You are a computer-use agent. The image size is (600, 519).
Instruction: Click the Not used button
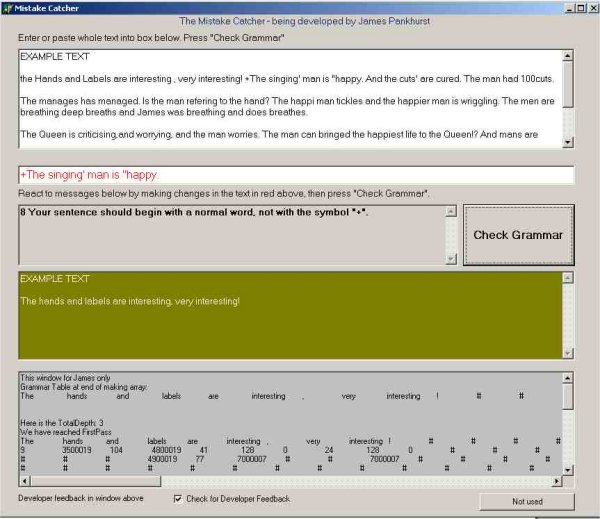tap(527, 501)
